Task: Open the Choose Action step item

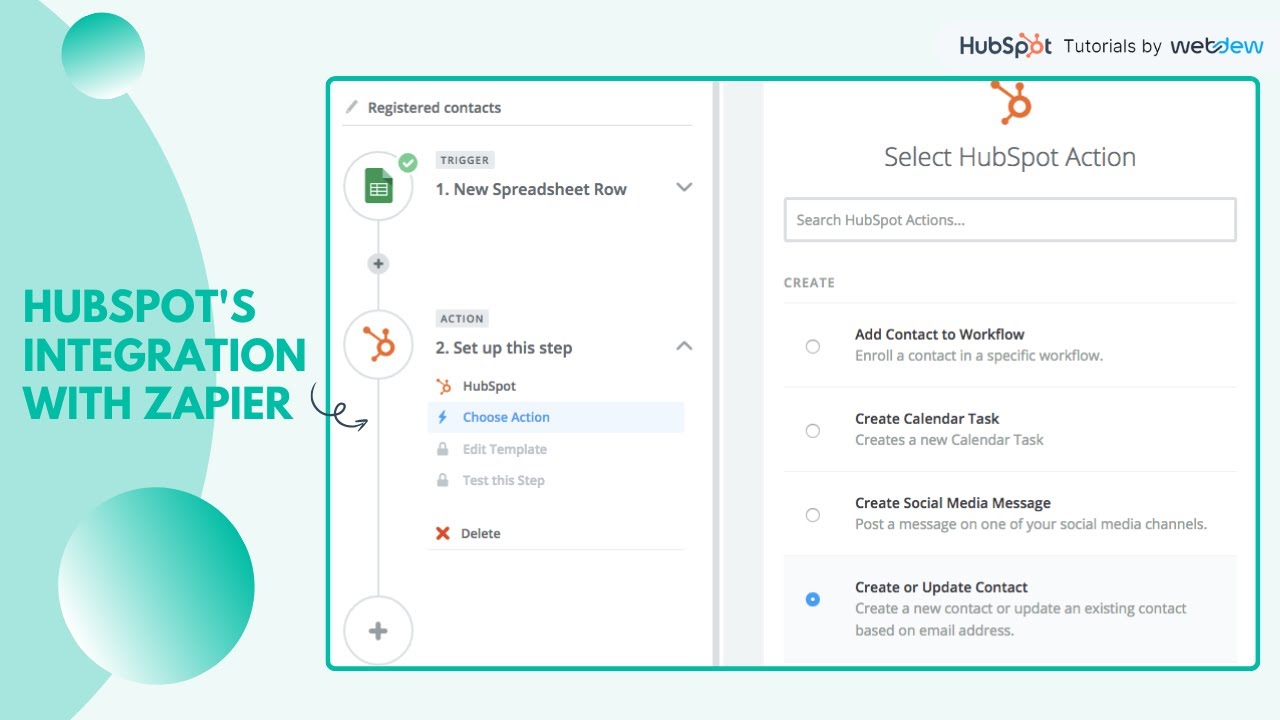Action: coord(556,417)
